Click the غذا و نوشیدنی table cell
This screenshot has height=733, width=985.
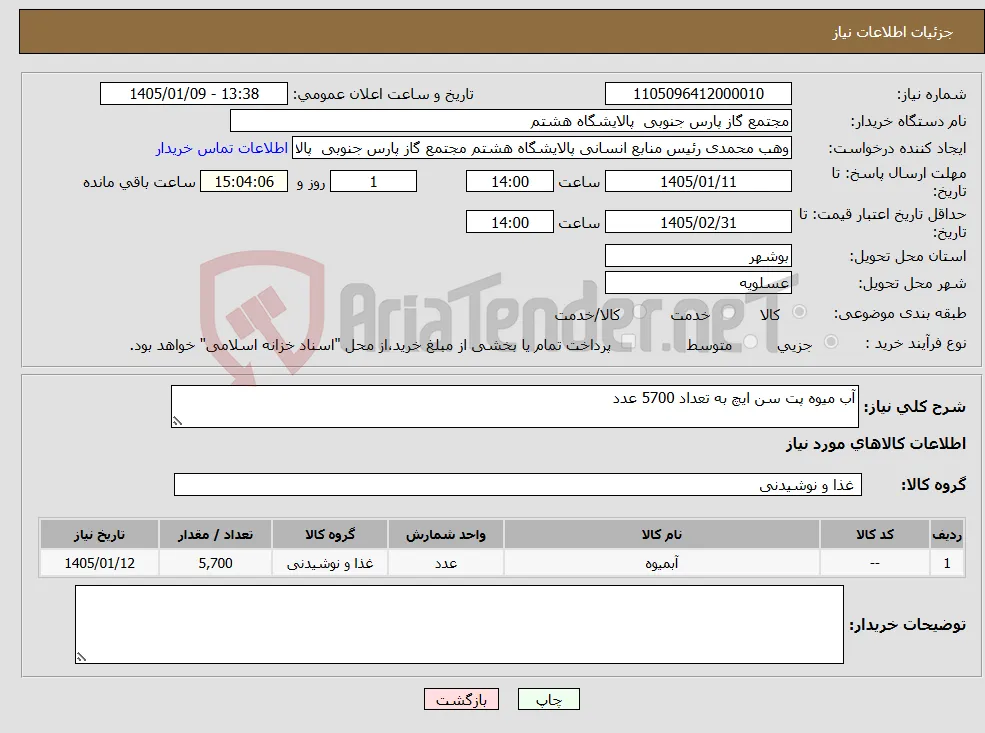(330, 563)
